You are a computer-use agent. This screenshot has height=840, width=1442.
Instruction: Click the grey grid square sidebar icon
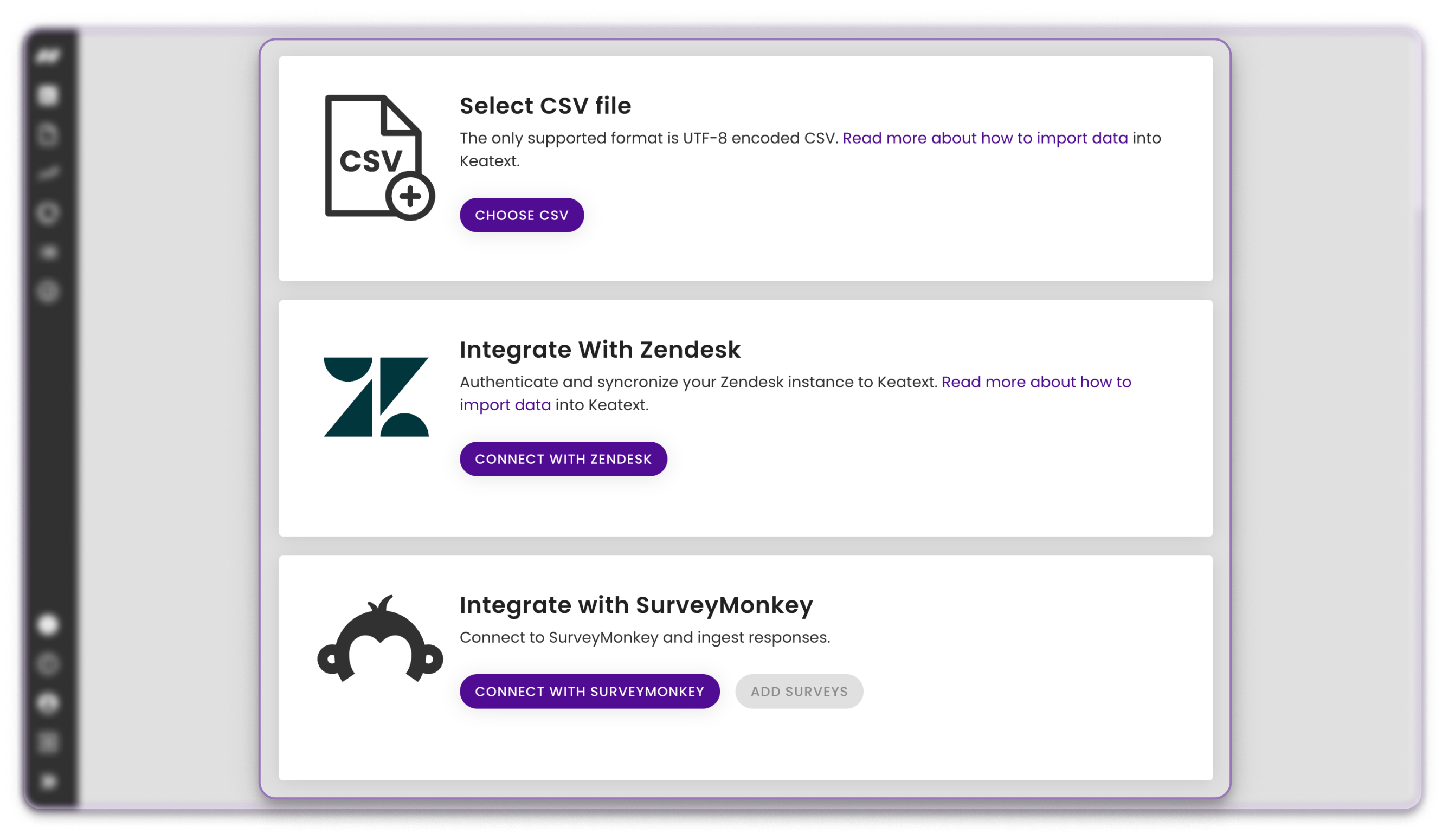(x=48, y=743)
